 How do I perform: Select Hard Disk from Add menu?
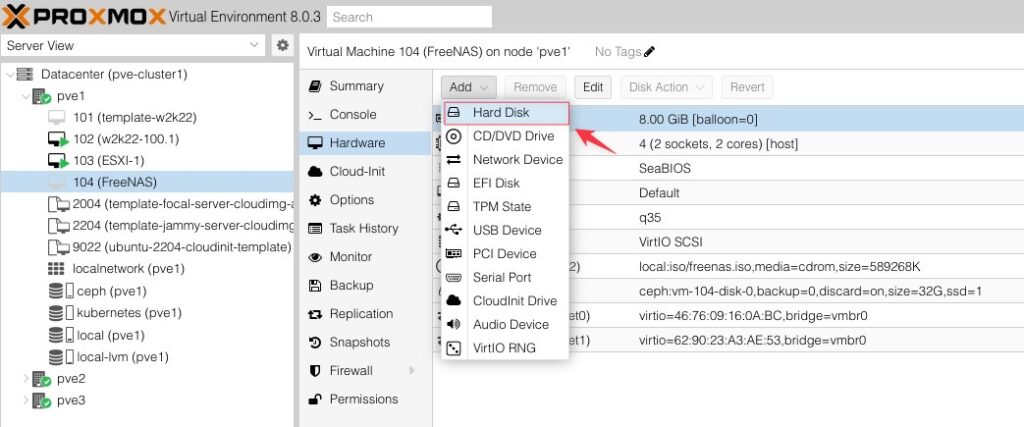pos(505,112)
